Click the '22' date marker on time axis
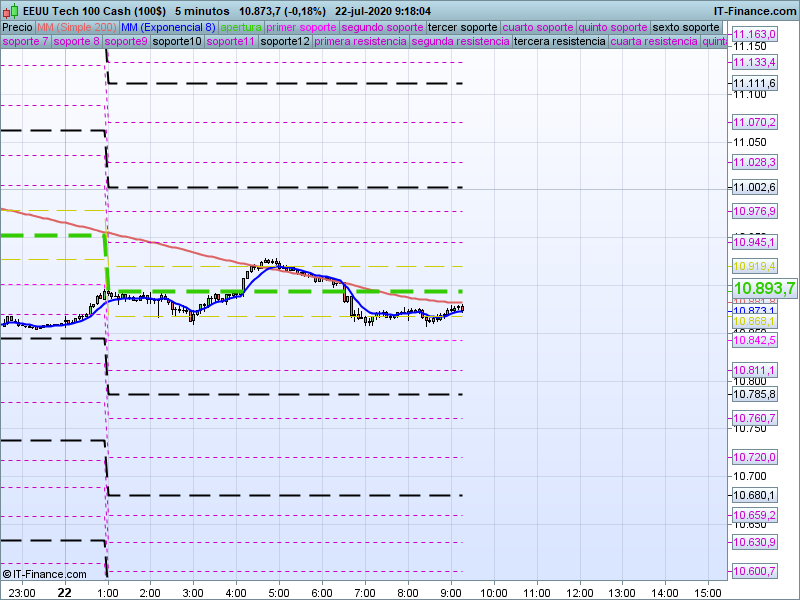The image size is (800, 600). pos(64,592)
